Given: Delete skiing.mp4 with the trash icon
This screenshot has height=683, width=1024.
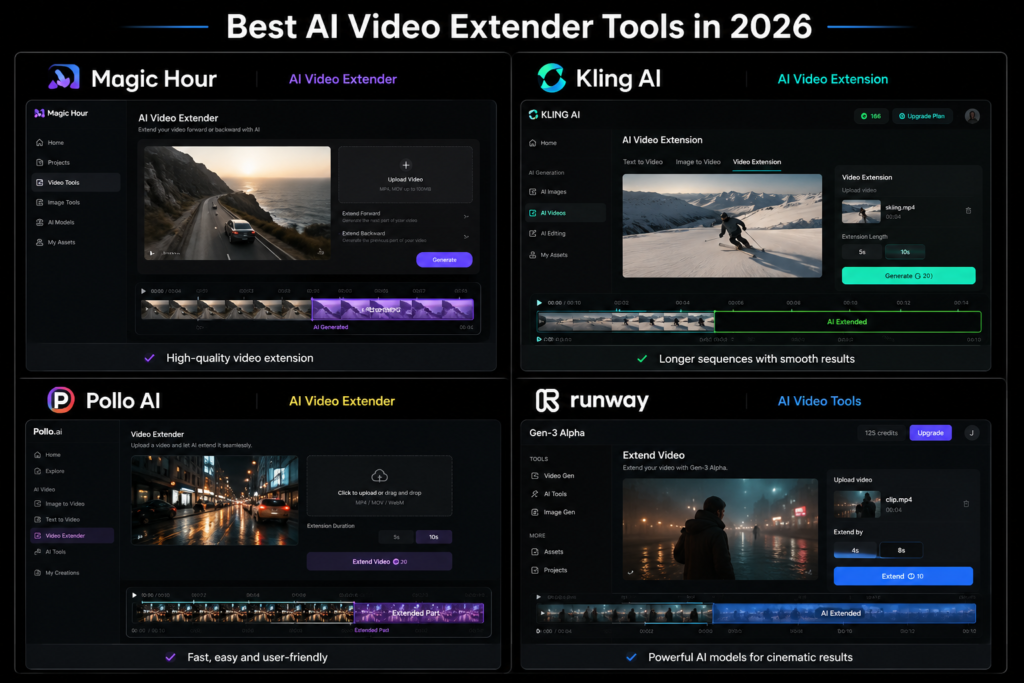Looking at the screenshot, I should [968, 210].
